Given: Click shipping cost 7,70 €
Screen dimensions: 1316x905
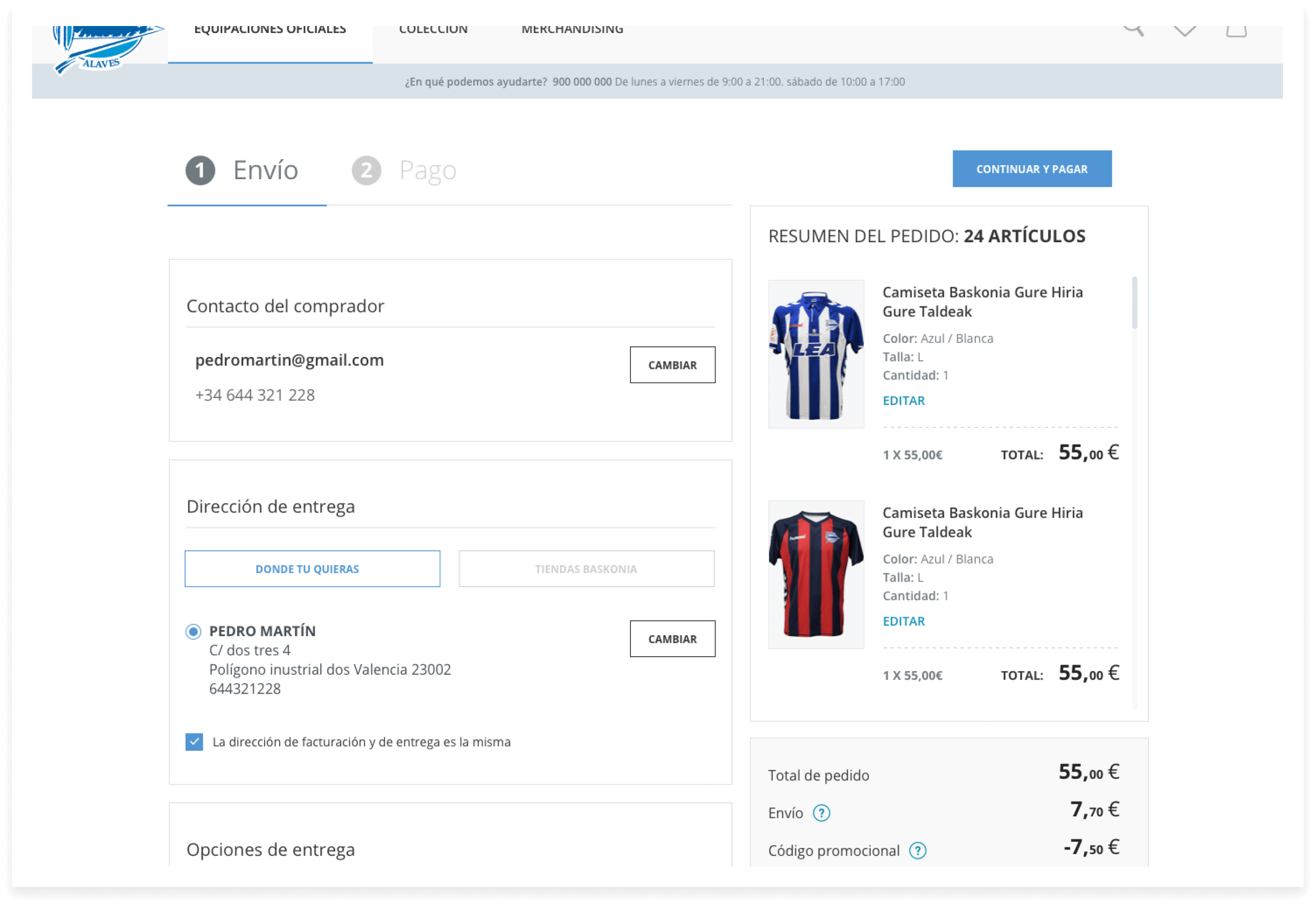Looking at the screenshot, I should click(1094, 809).
